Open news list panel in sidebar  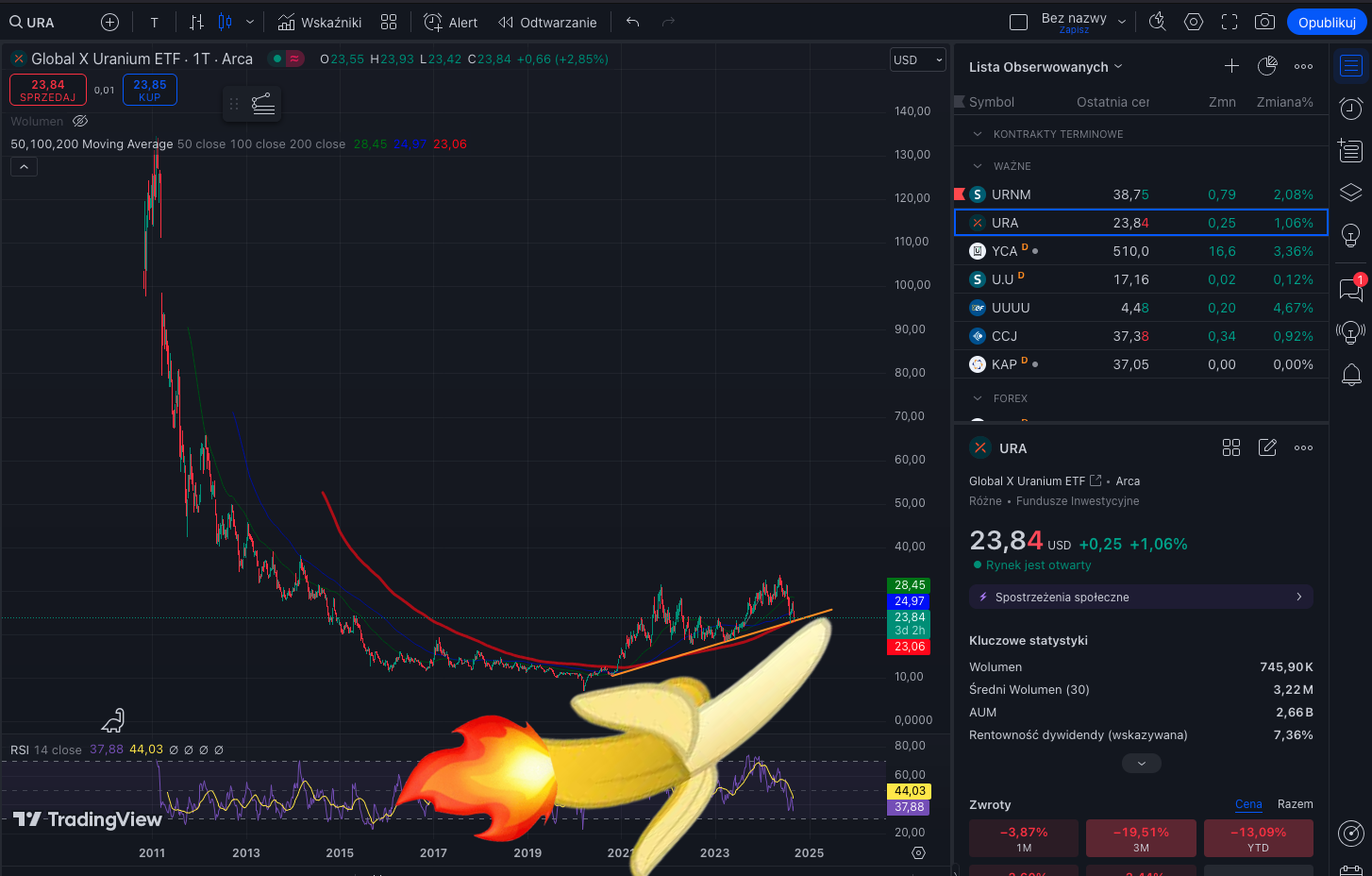tap(1351, 151)
